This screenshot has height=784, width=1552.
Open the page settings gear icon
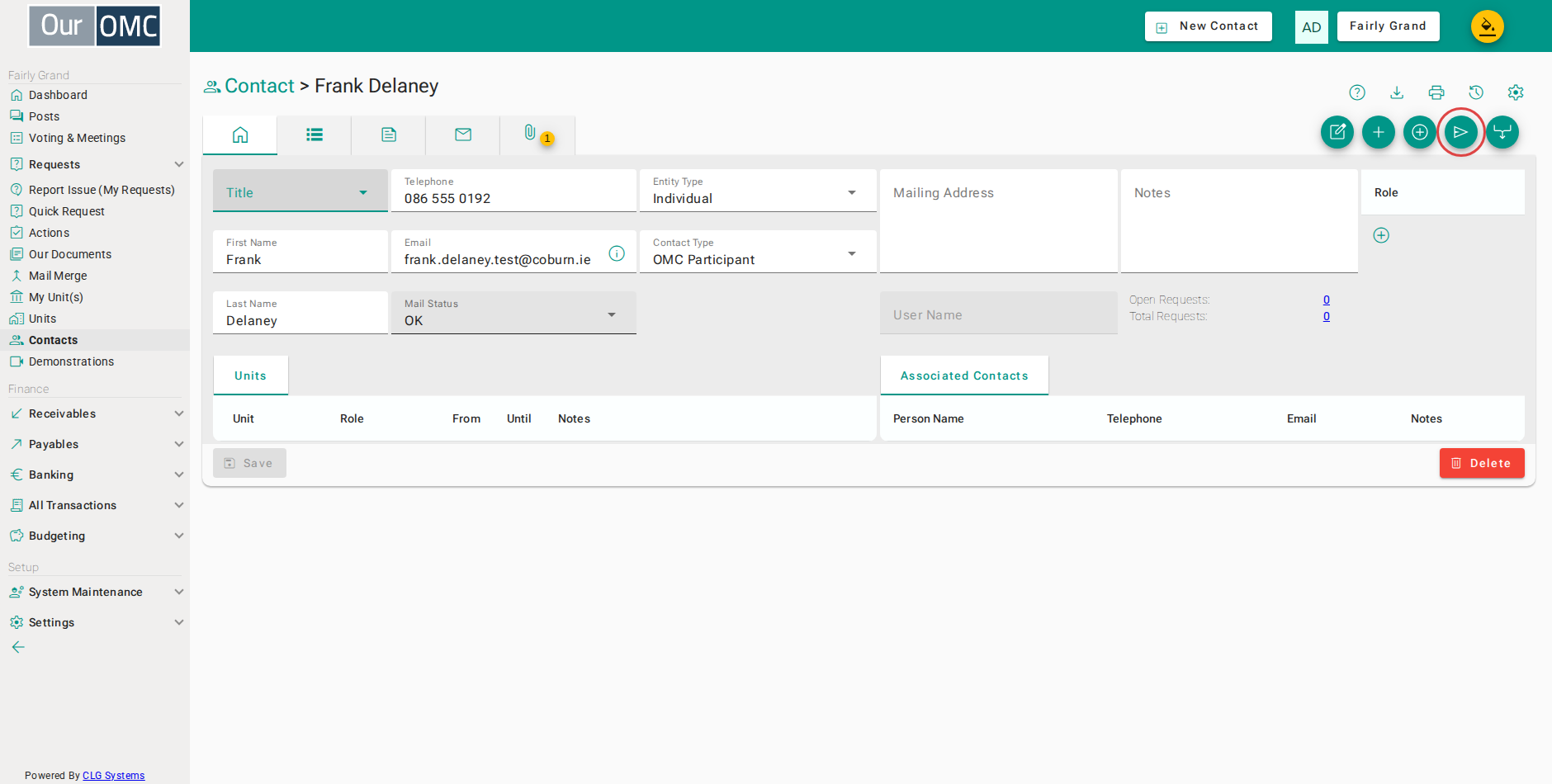click(x=1516, y=92)
